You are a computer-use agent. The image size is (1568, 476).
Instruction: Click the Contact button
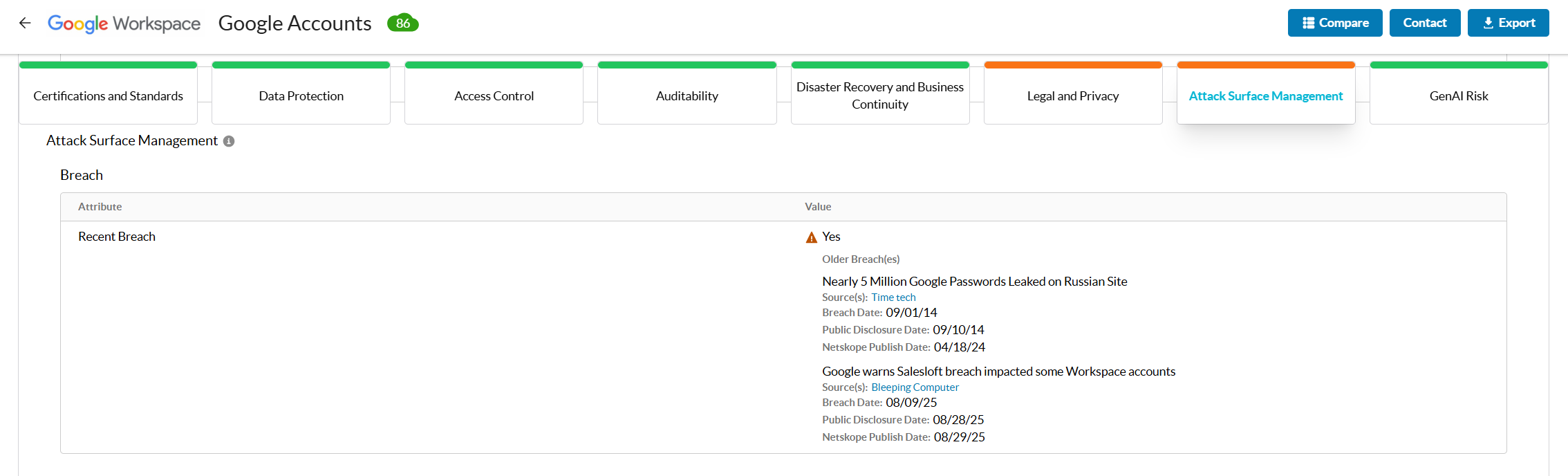click(1425, 23)
